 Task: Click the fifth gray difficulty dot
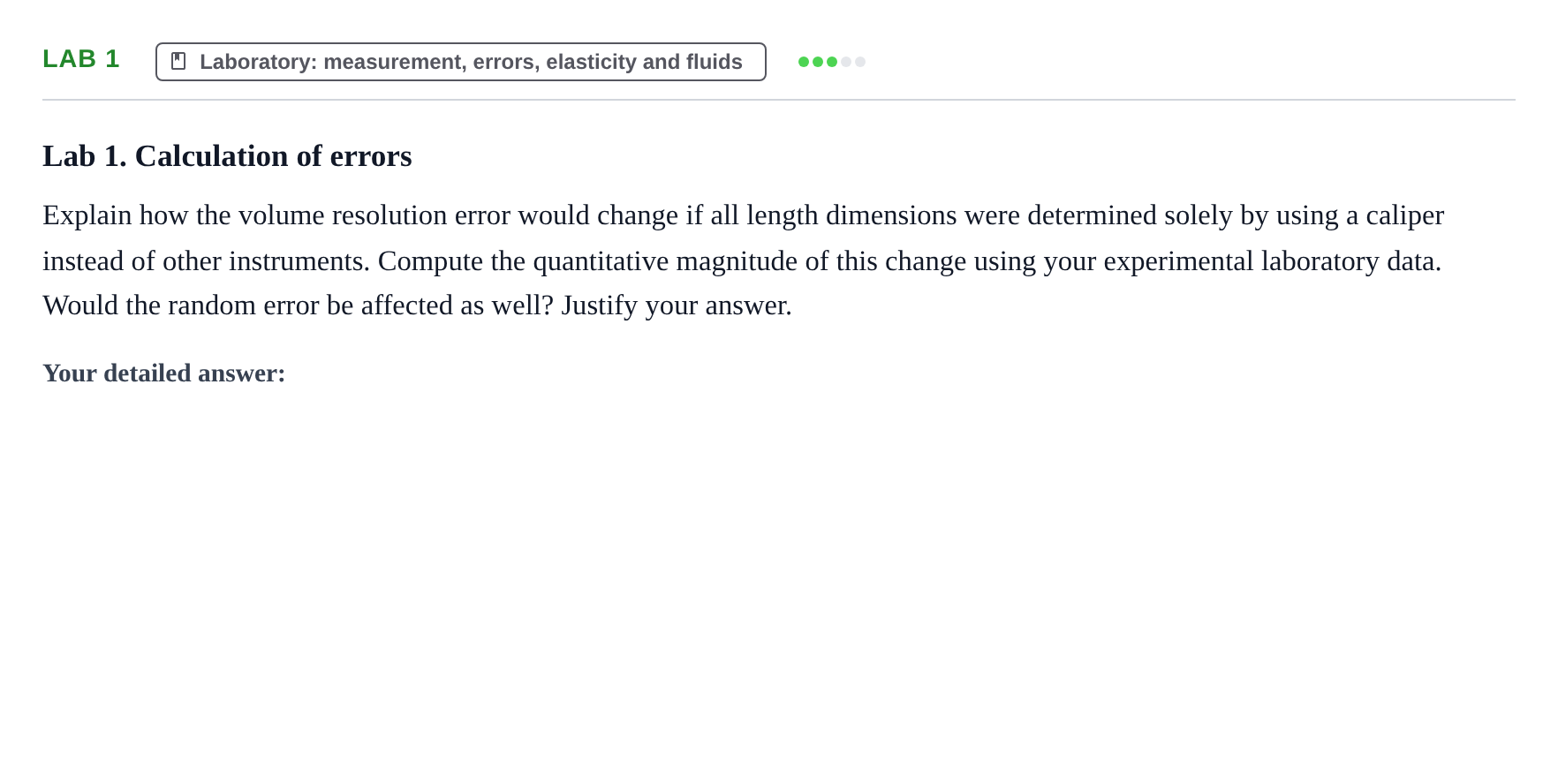[x=860, y=62]
